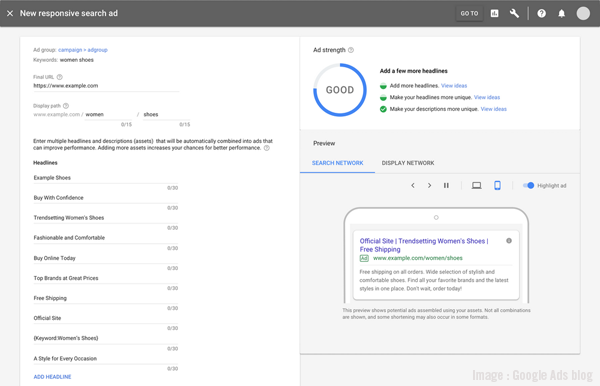
Task: Open the Help question mark icon
Action: (541, 13)
